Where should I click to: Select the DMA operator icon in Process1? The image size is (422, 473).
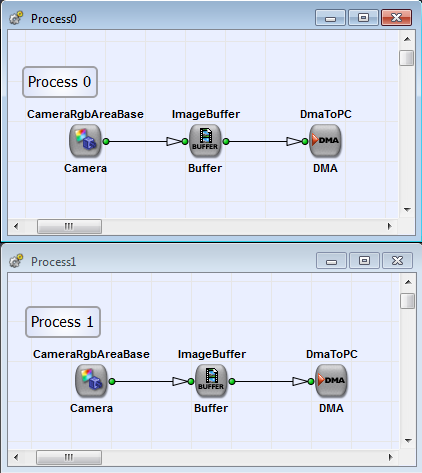[x=331, y=381]
